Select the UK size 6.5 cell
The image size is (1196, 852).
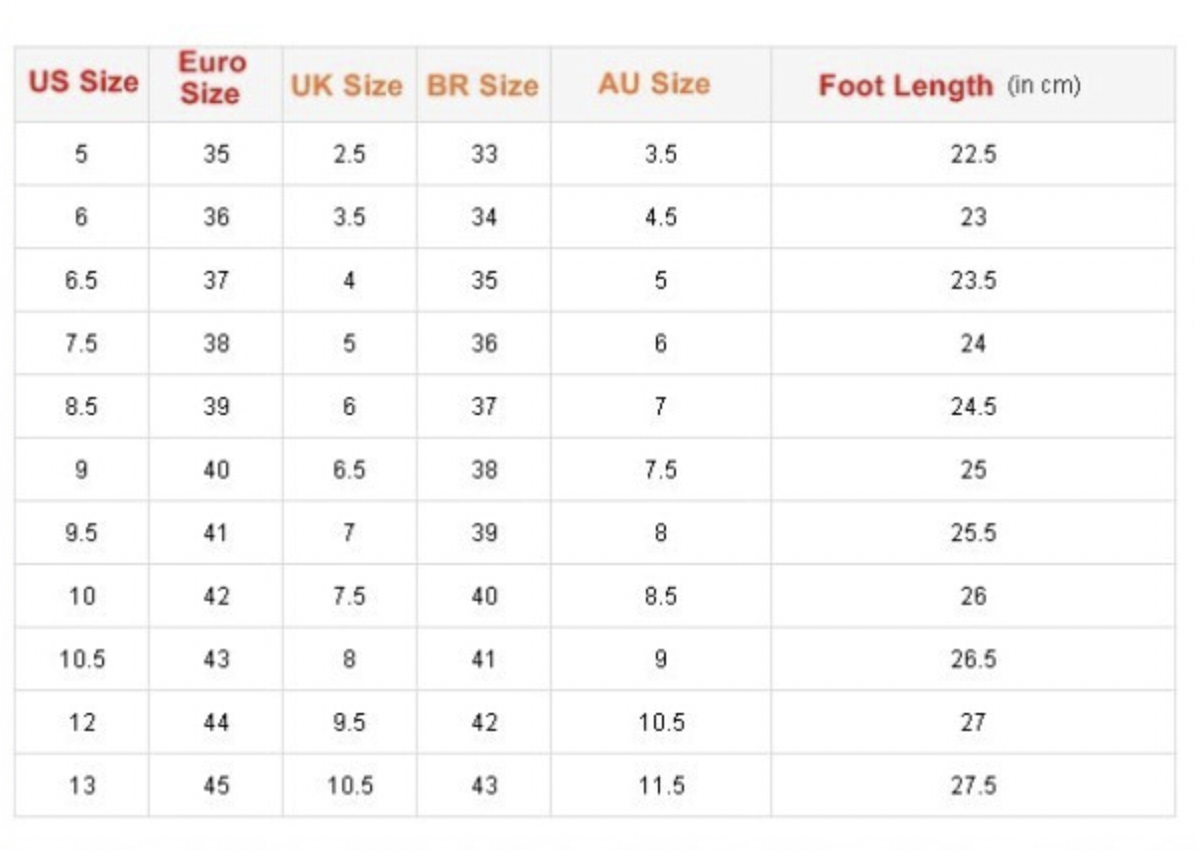click(349, 469)
